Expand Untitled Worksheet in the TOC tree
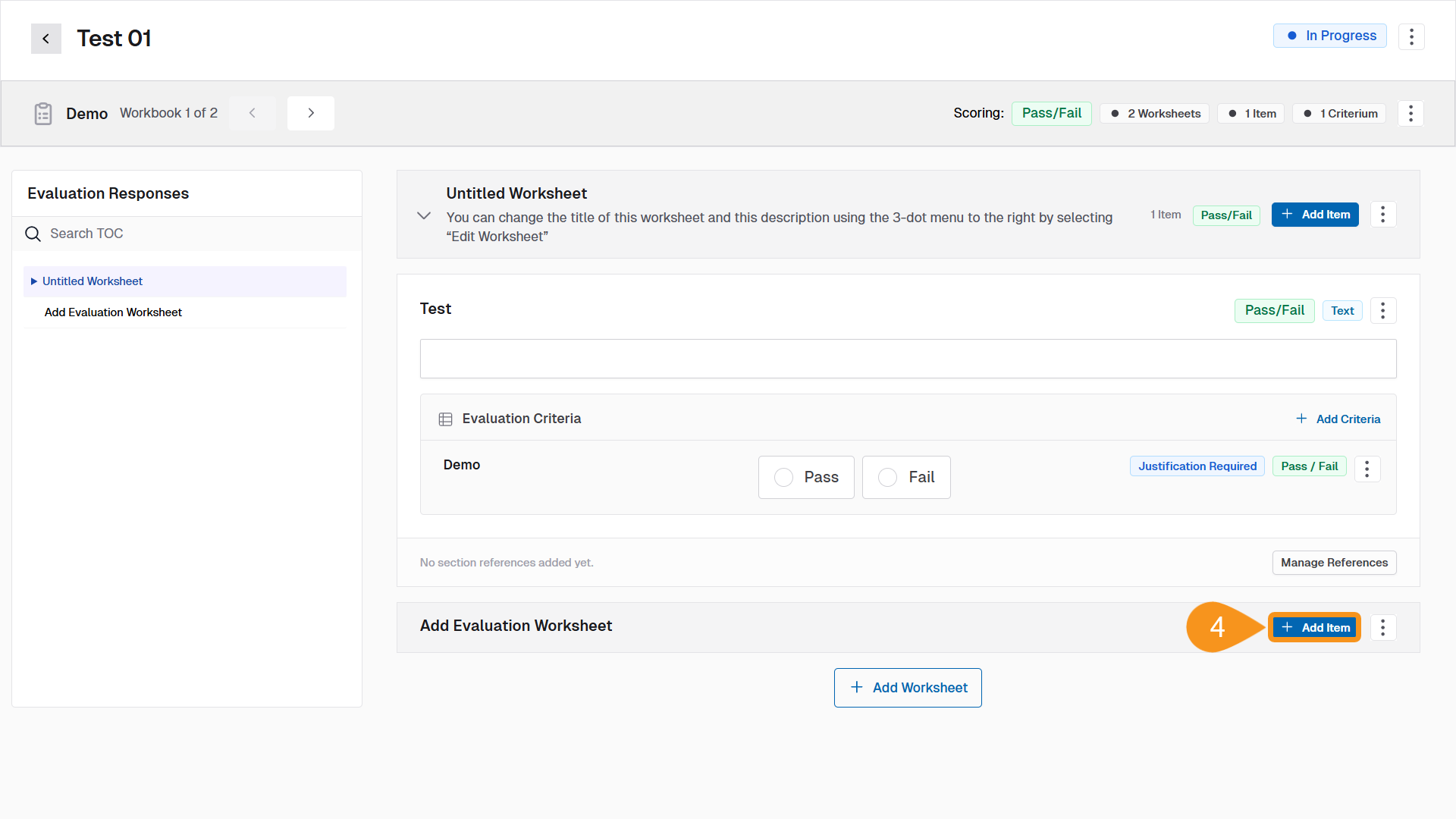The image size is (1456, 819). point(34,281)
